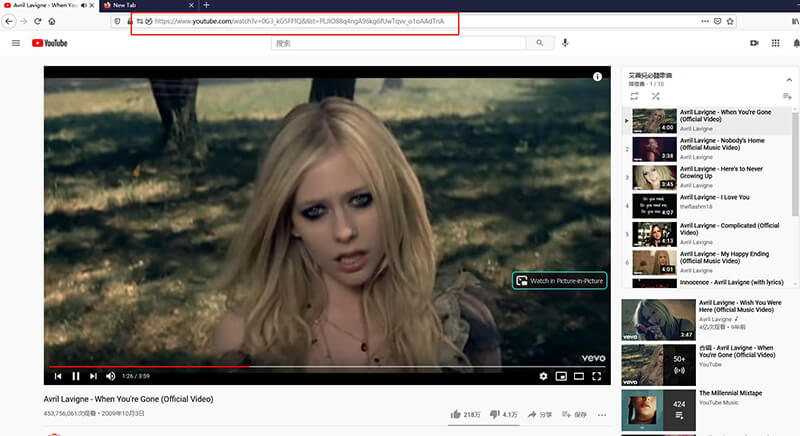Switch to the New Tab tab
800x436 pixels.
coord(148,5)
